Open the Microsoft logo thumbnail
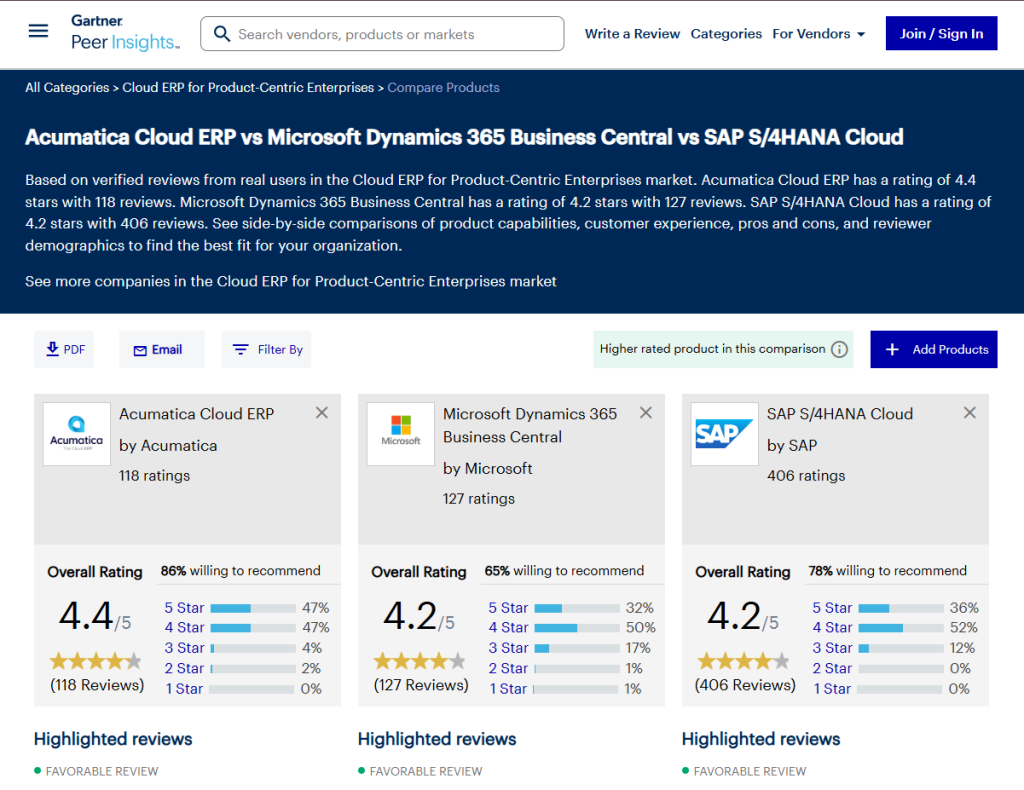1024x790 pixels. click(400, 434)
